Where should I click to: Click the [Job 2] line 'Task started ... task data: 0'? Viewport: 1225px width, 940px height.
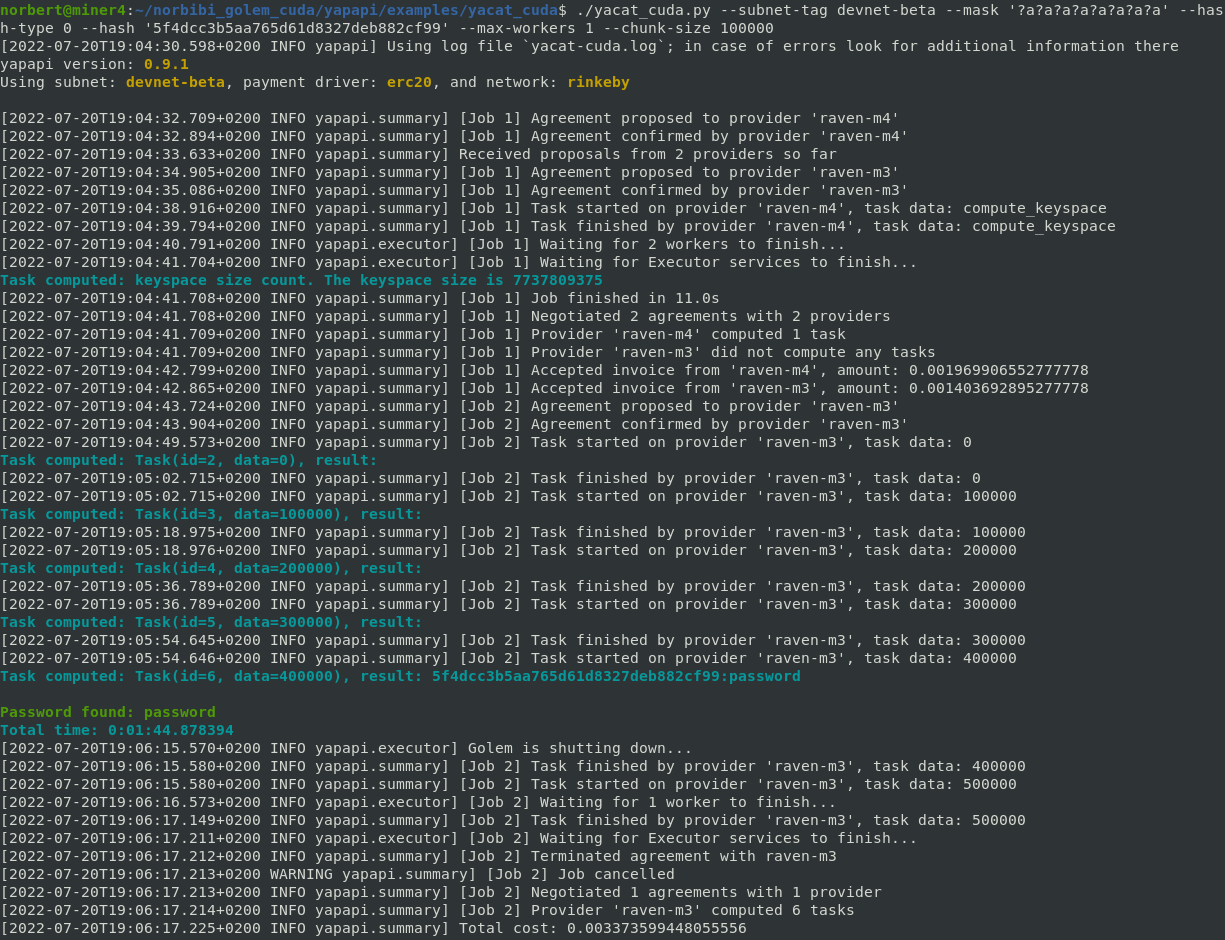tap(486, 442)
